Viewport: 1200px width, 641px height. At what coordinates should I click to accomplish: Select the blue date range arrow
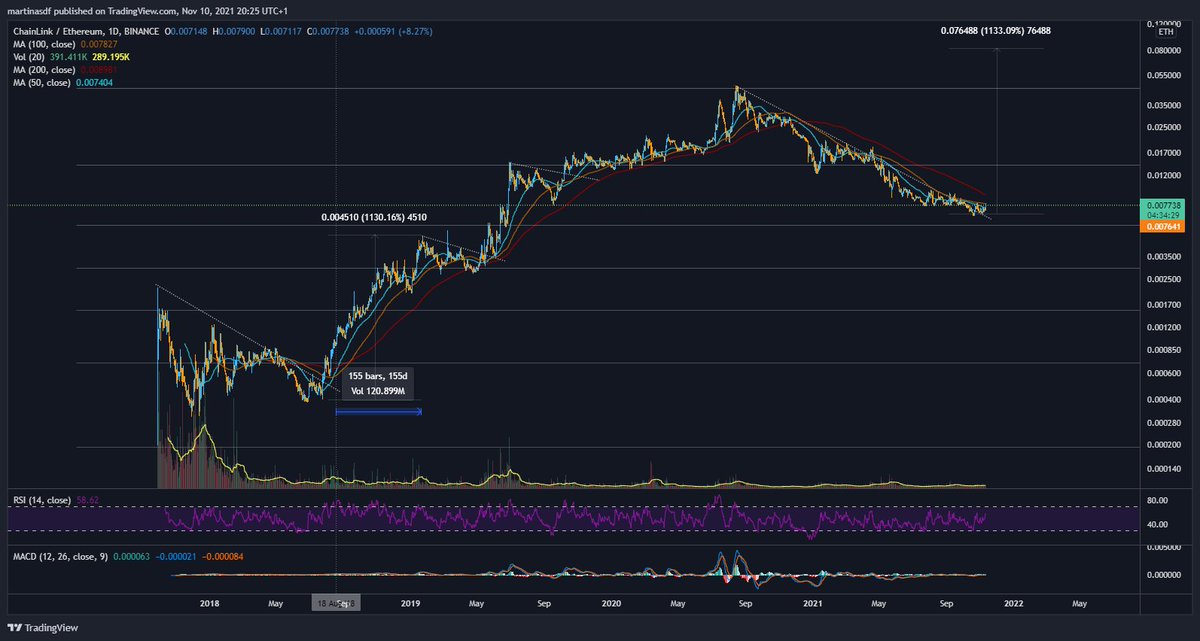click(378, 410)
